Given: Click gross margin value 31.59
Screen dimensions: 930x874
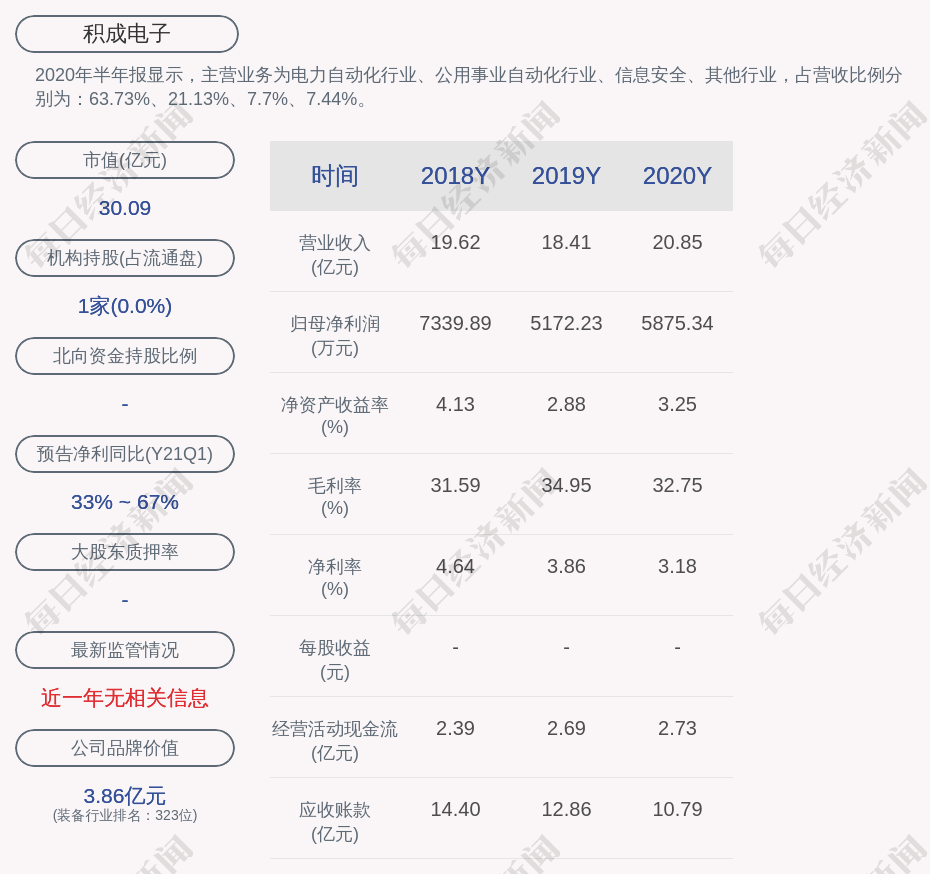Looking at the screenshot, I should 456,486.
